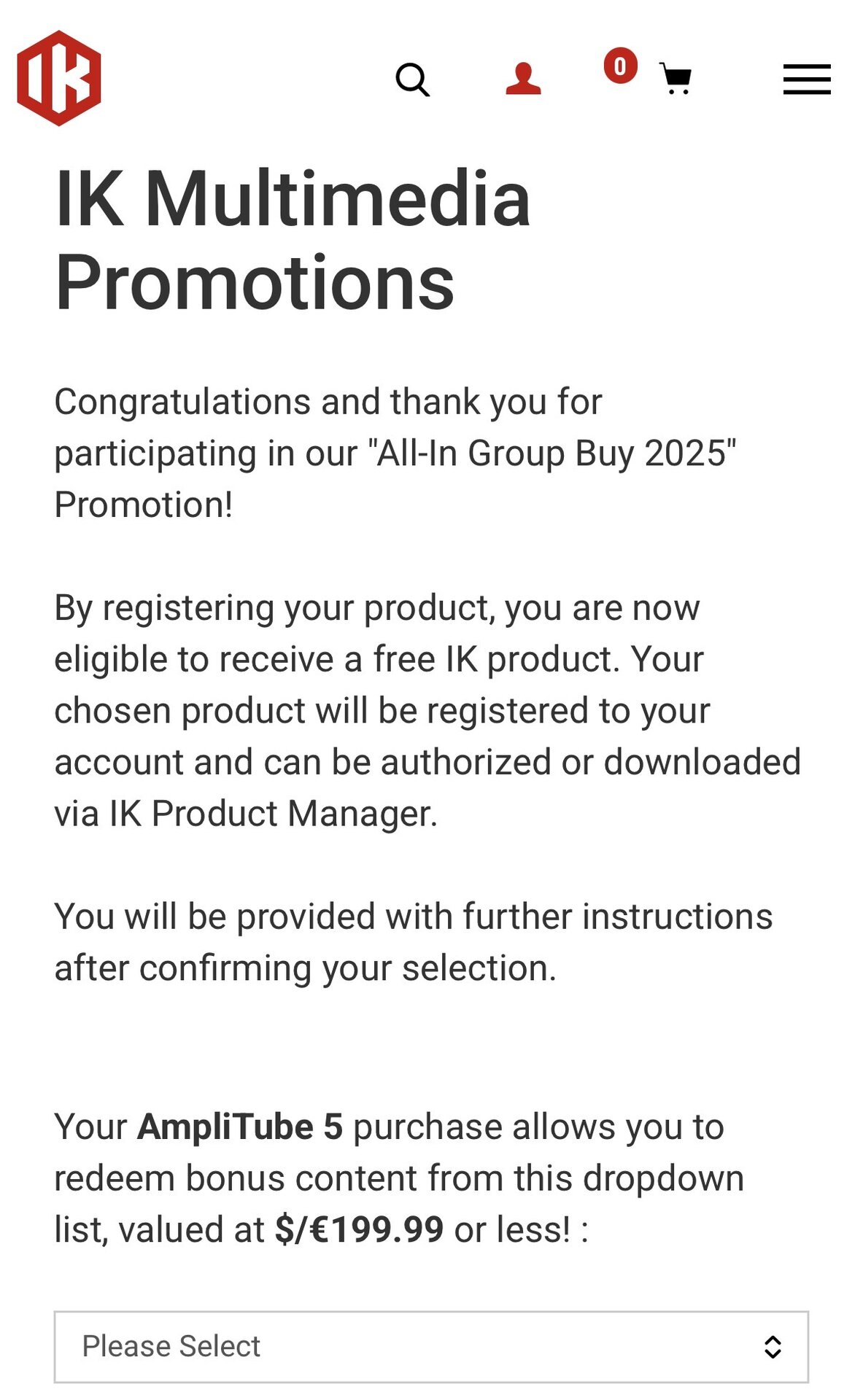Viewport: 863px width, 1400px height.
Task: Open search with the magnifier icon
Action: [x=412, y=79]
